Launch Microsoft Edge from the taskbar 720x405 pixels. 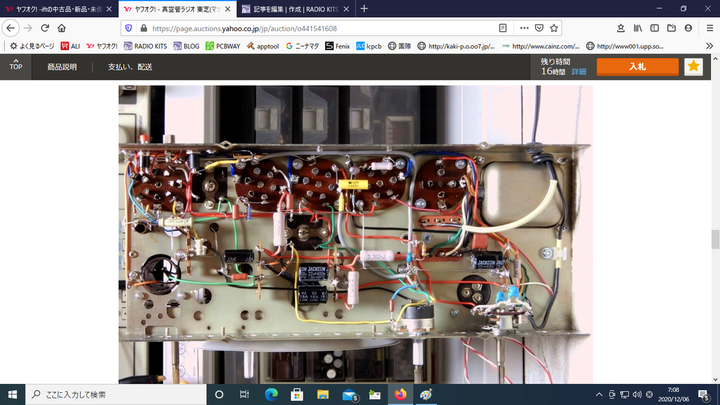point(271,394)
